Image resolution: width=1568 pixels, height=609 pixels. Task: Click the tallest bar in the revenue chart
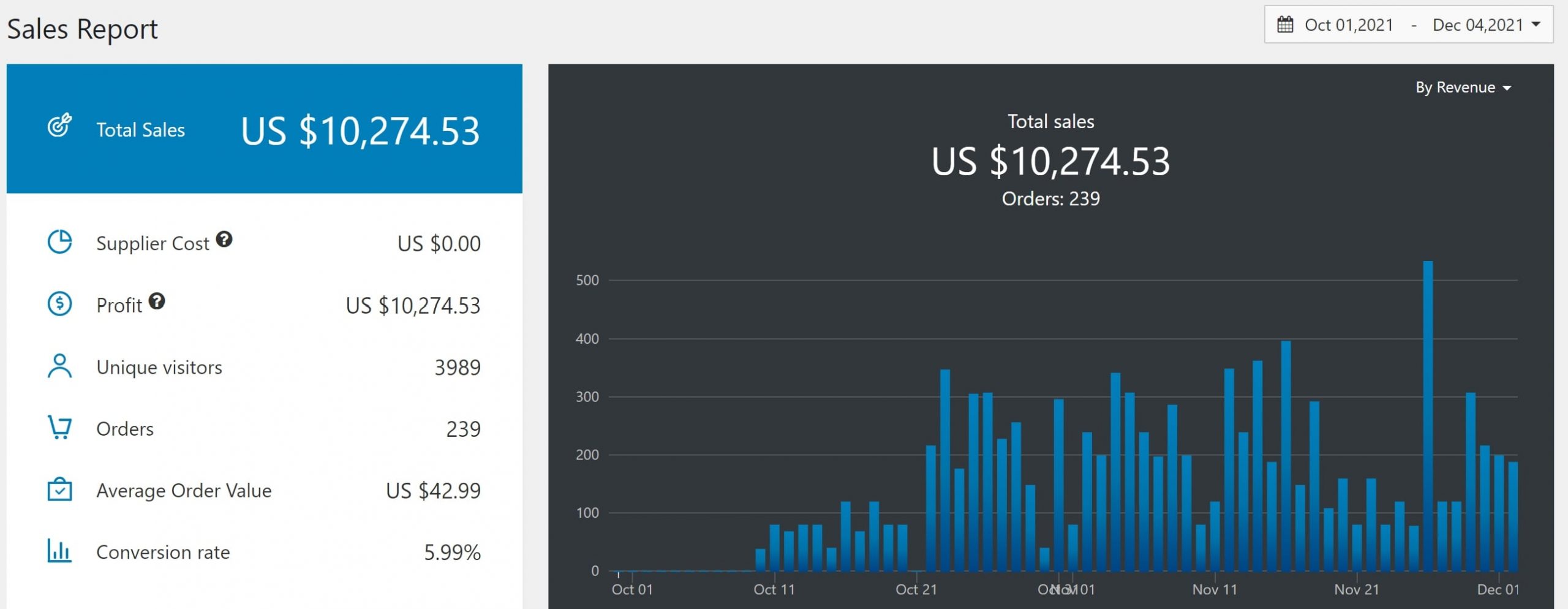pos(1428,416)
